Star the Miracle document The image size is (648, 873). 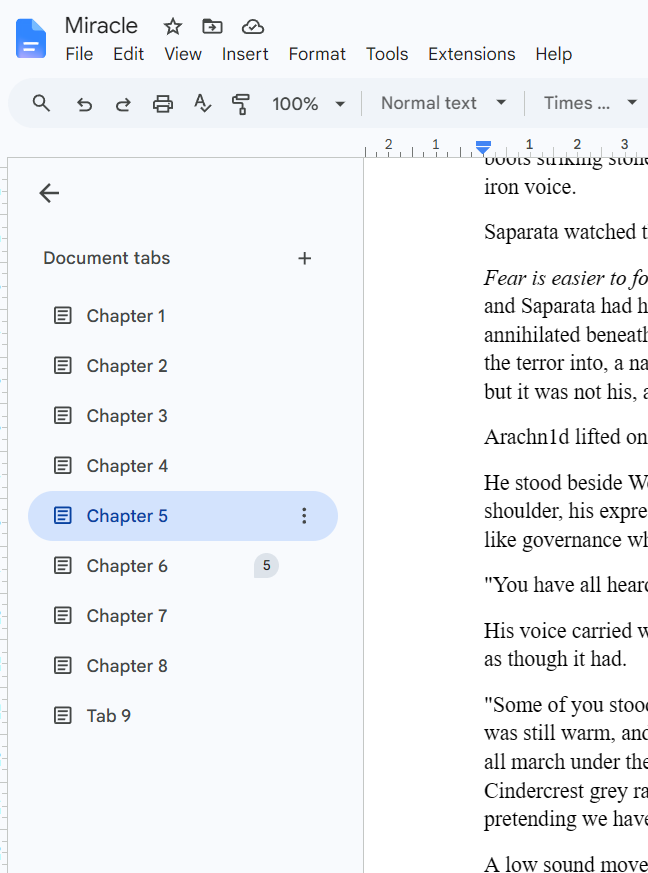coord(173,26)
